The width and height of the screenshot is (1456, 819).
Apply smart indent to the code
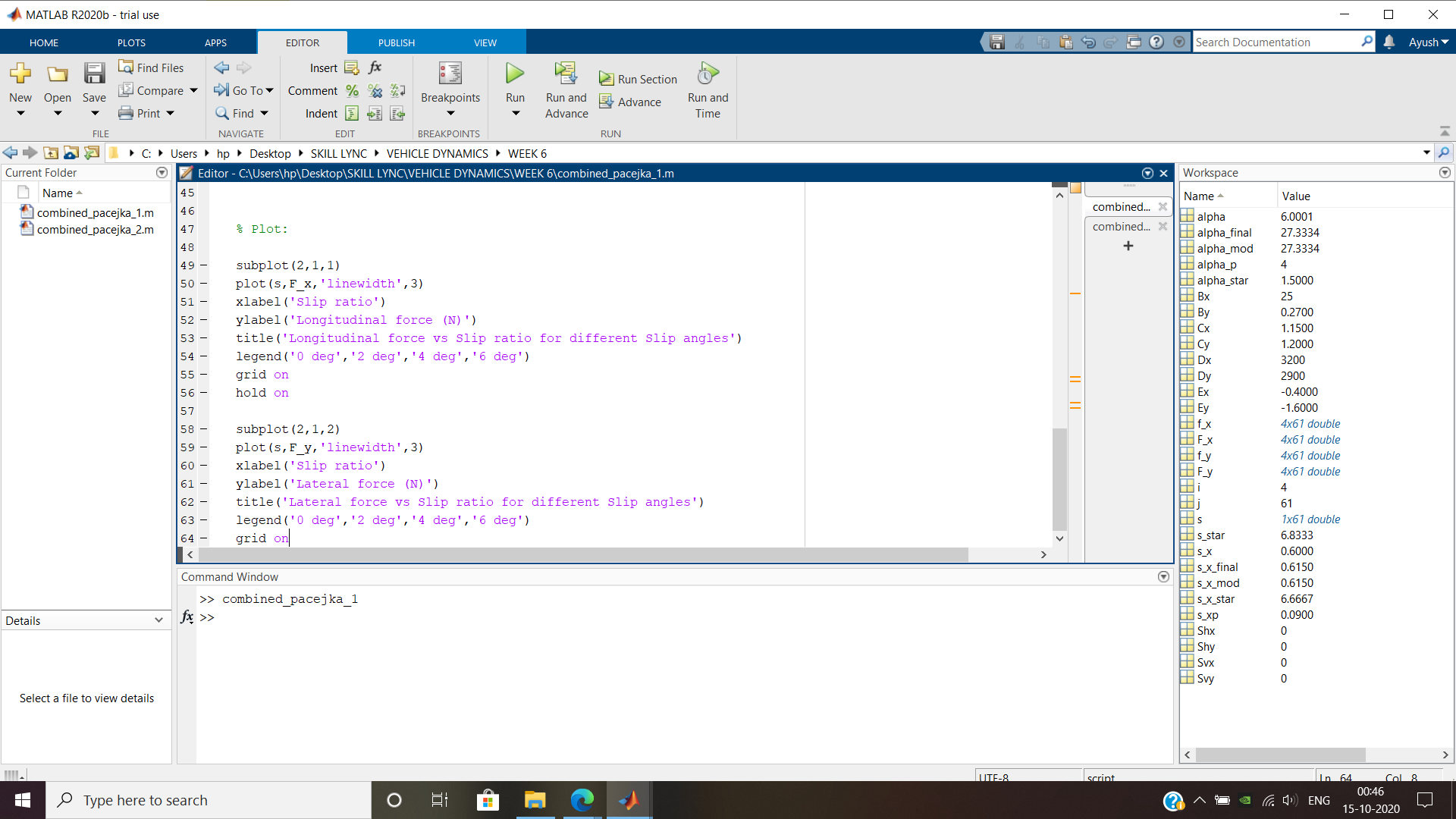pos(351,113)
